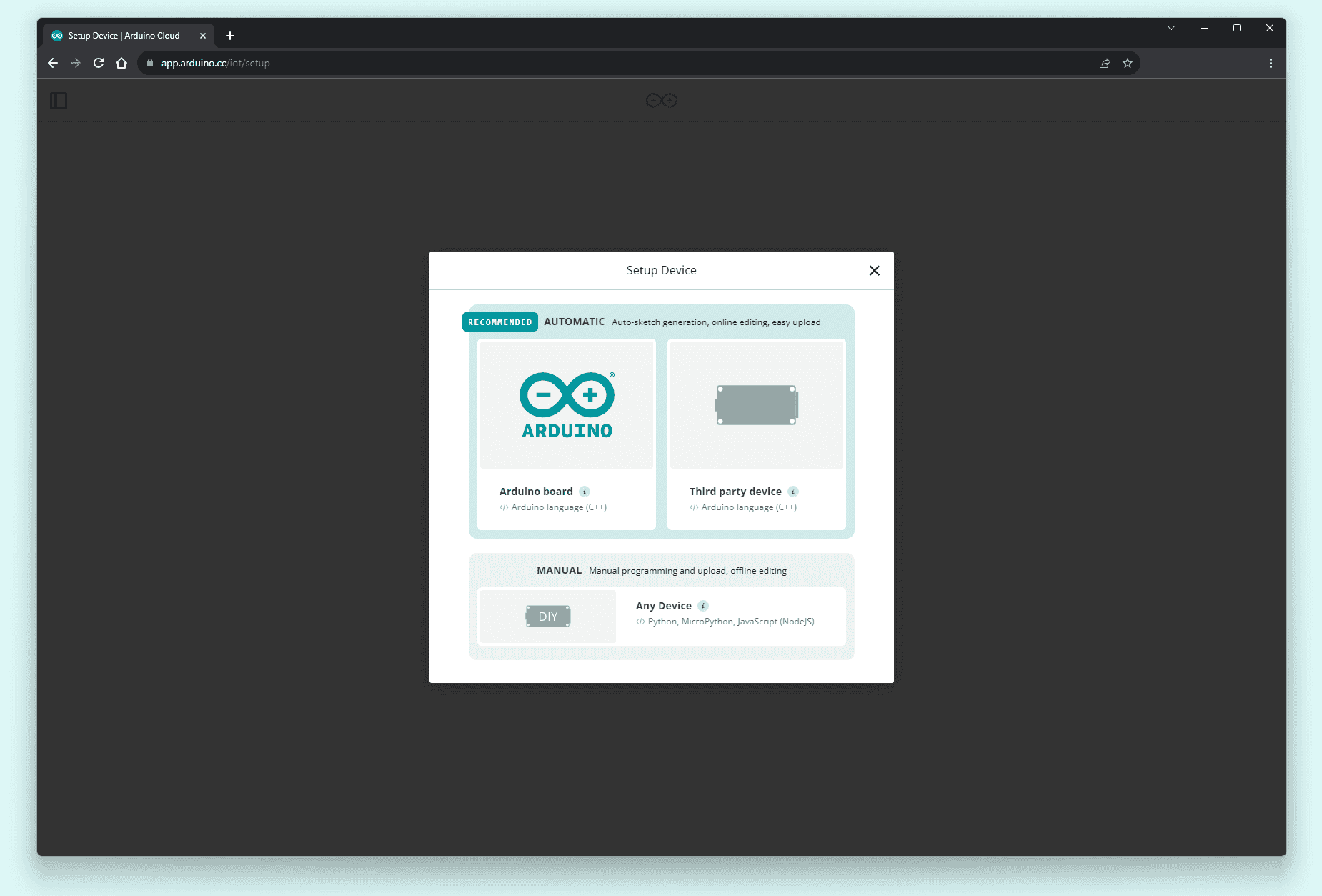
Task: Click the info icon next to Third party device
Action: tap(793, 491)
